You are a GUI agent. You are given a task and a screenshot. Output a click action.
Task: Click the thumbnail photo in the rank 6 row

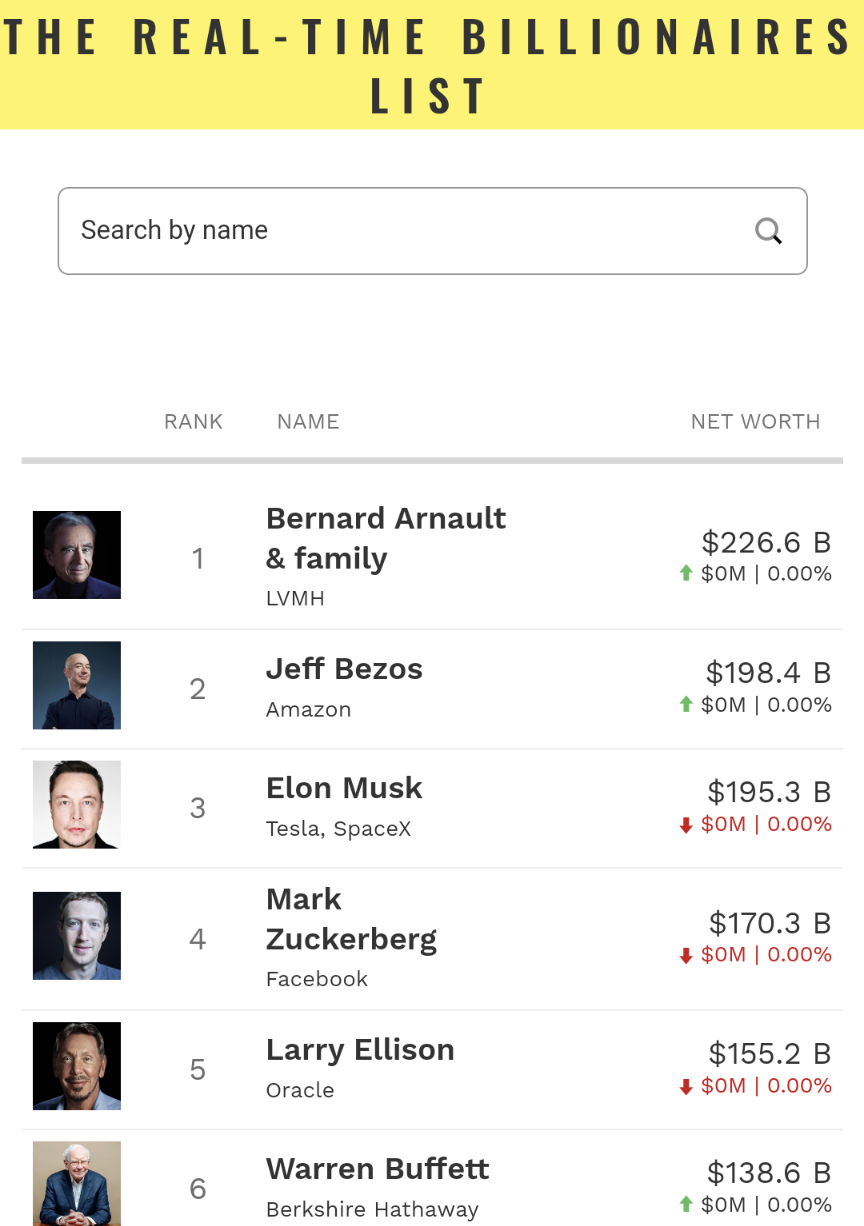(x=77, y=1184)
